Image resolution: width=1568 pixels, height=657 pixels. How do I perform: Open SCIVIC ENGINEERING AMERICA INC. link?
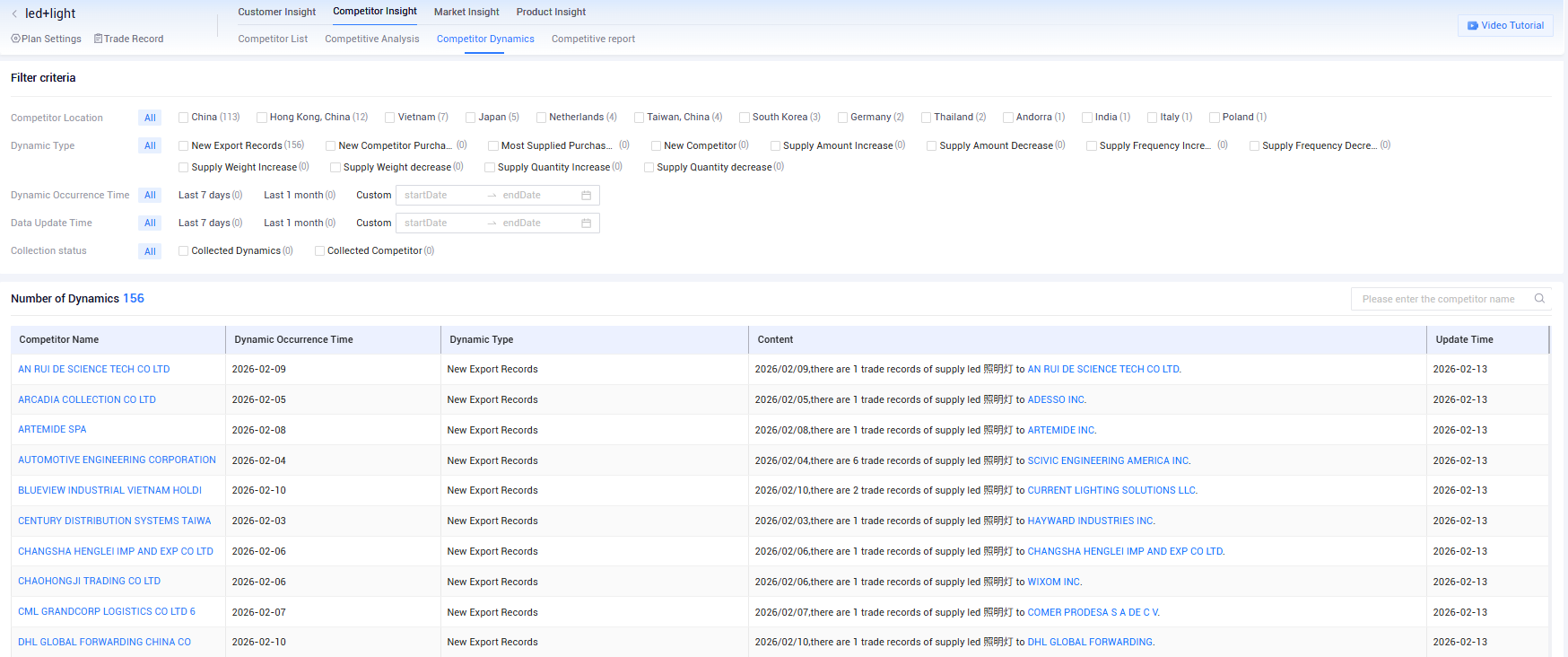1109,460
